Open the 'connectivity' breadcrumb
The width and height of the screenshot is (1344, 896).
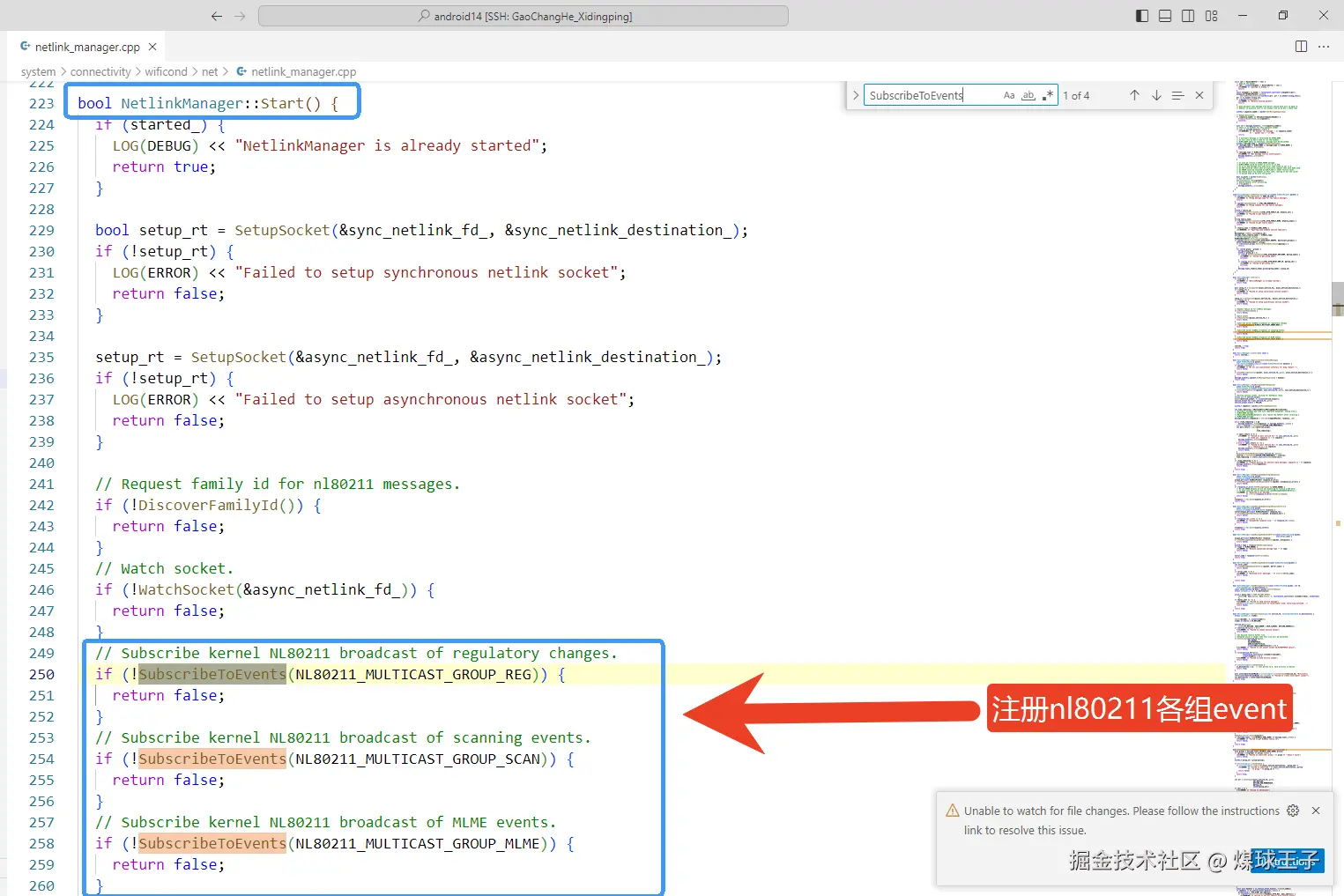(x=100, y=72)
